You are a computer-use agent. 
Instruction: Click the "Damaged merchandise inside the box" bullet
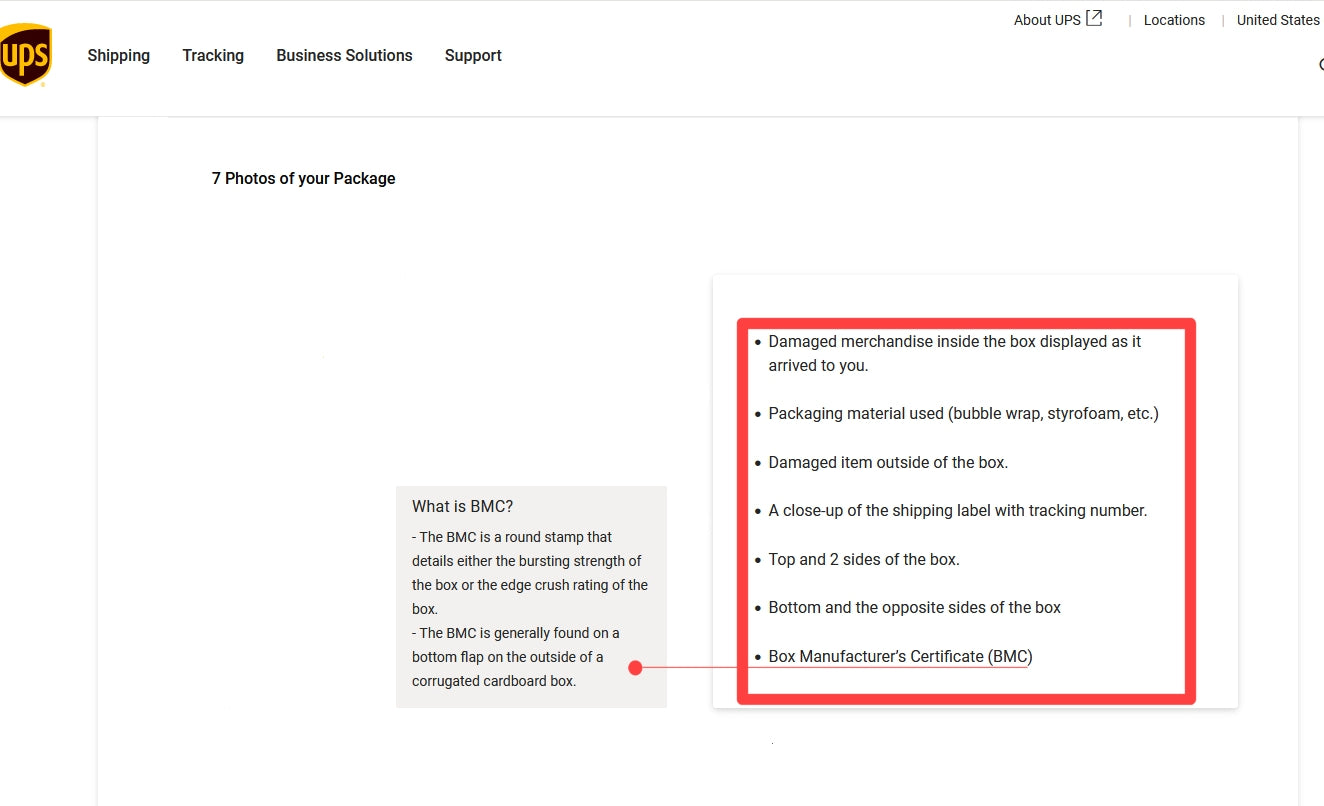click(954, 342)
